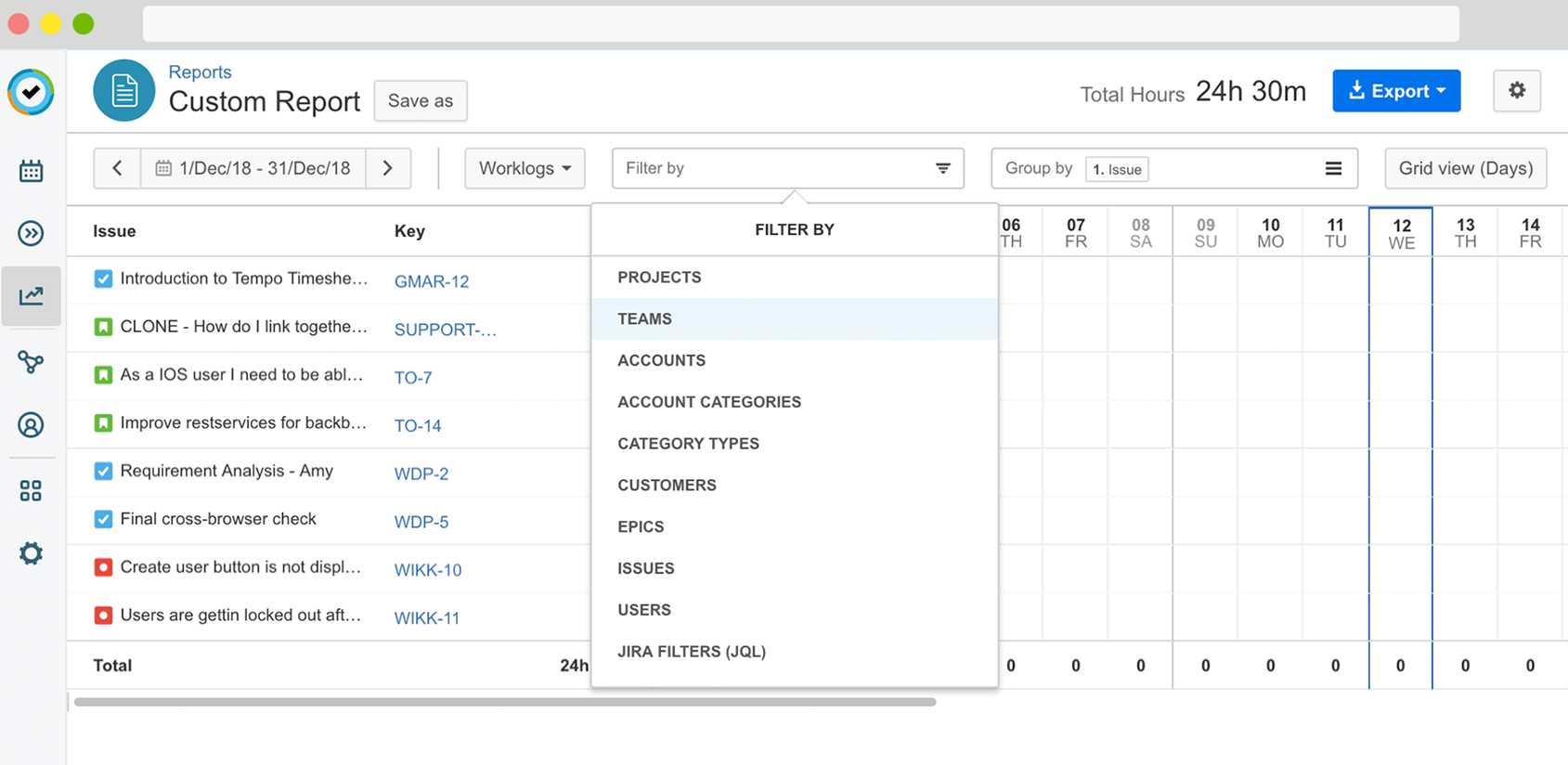Click the Group by field
This screenshot has width=1568, height=765.
click(x=1174, y=168)
